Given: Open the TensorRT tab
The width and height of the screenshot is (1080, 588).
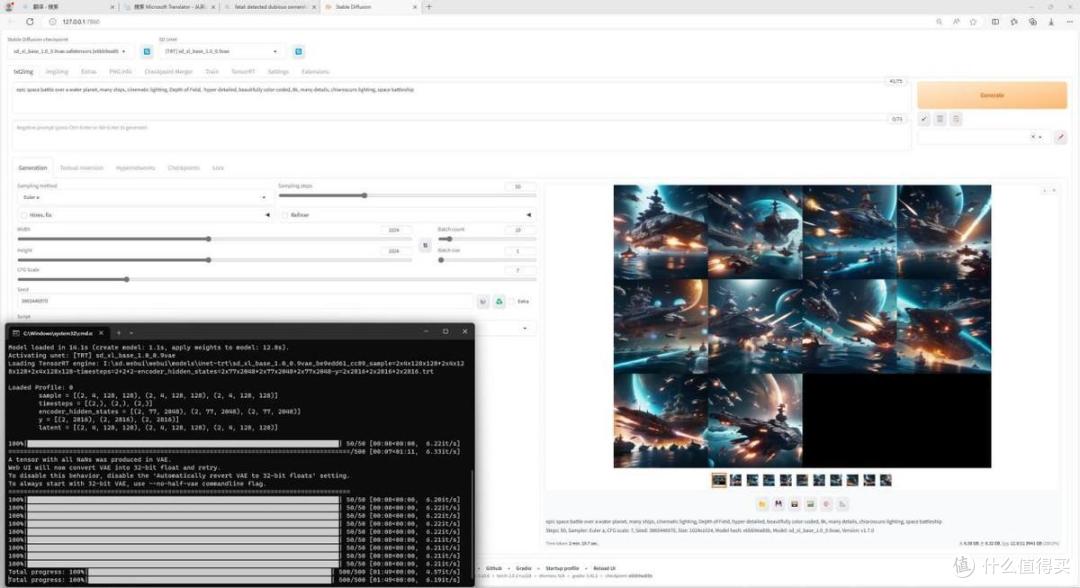Looking at the screenshot, I should coord(242,72).
